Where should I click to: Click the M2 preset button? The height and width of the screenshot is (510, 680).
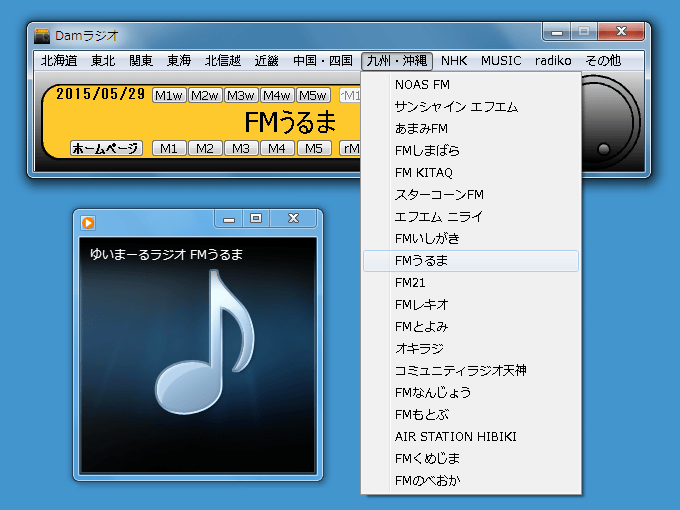pyautogui.click(x=205, y=148)
